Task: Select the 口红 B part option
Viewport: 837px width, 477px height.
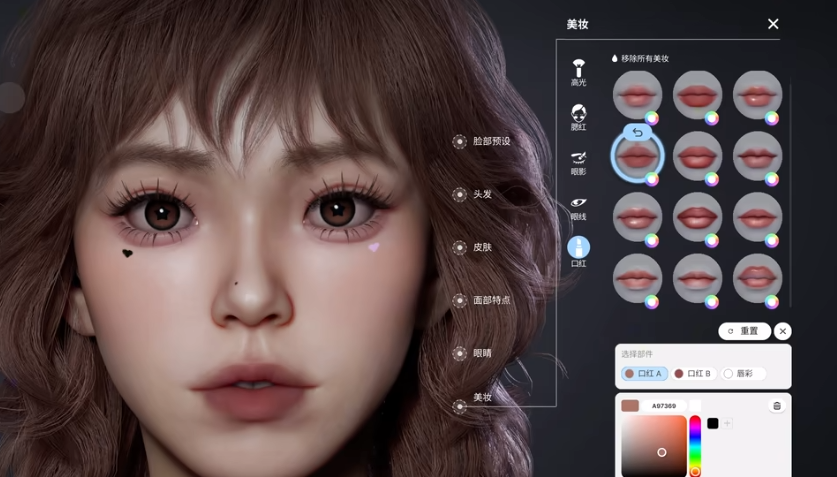Action: click(693, 373)
